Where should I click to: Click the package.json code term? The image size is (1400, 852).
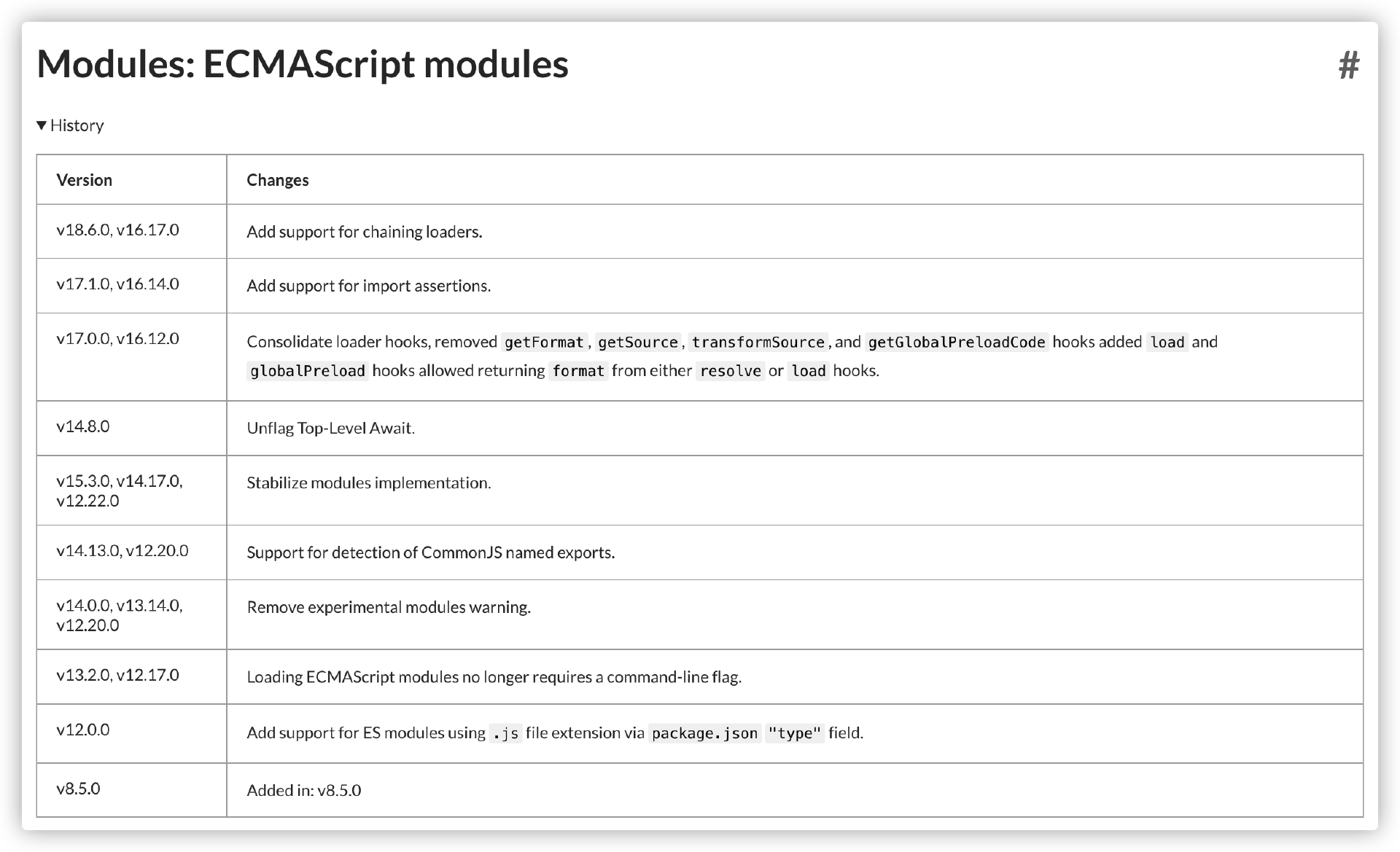pos(704,733)
